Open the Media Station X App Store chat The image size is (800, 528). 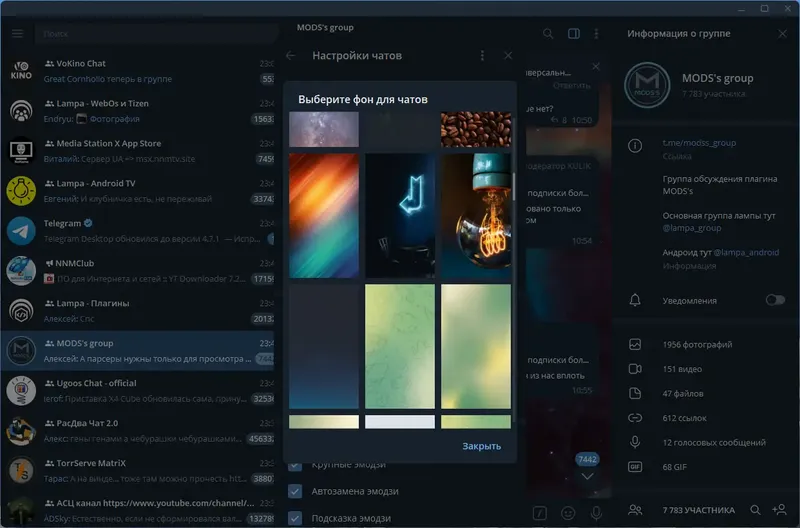pyautogui.click(x=138, y=151)
